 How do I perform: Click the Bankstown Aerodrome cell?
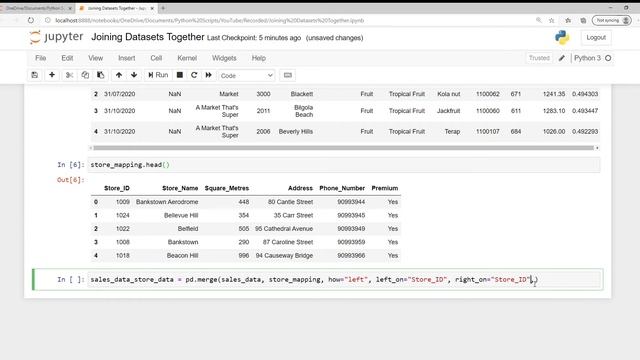point(167,202)
